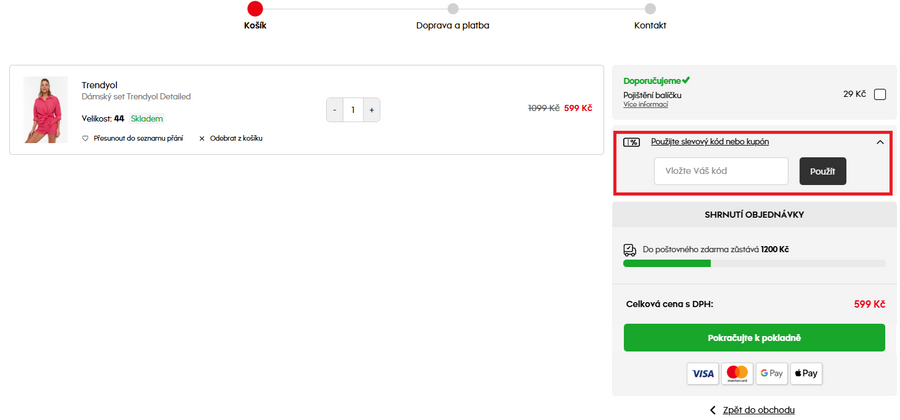Decrease quantity with the minus button

pyautogui.click(x=335, y=109)
